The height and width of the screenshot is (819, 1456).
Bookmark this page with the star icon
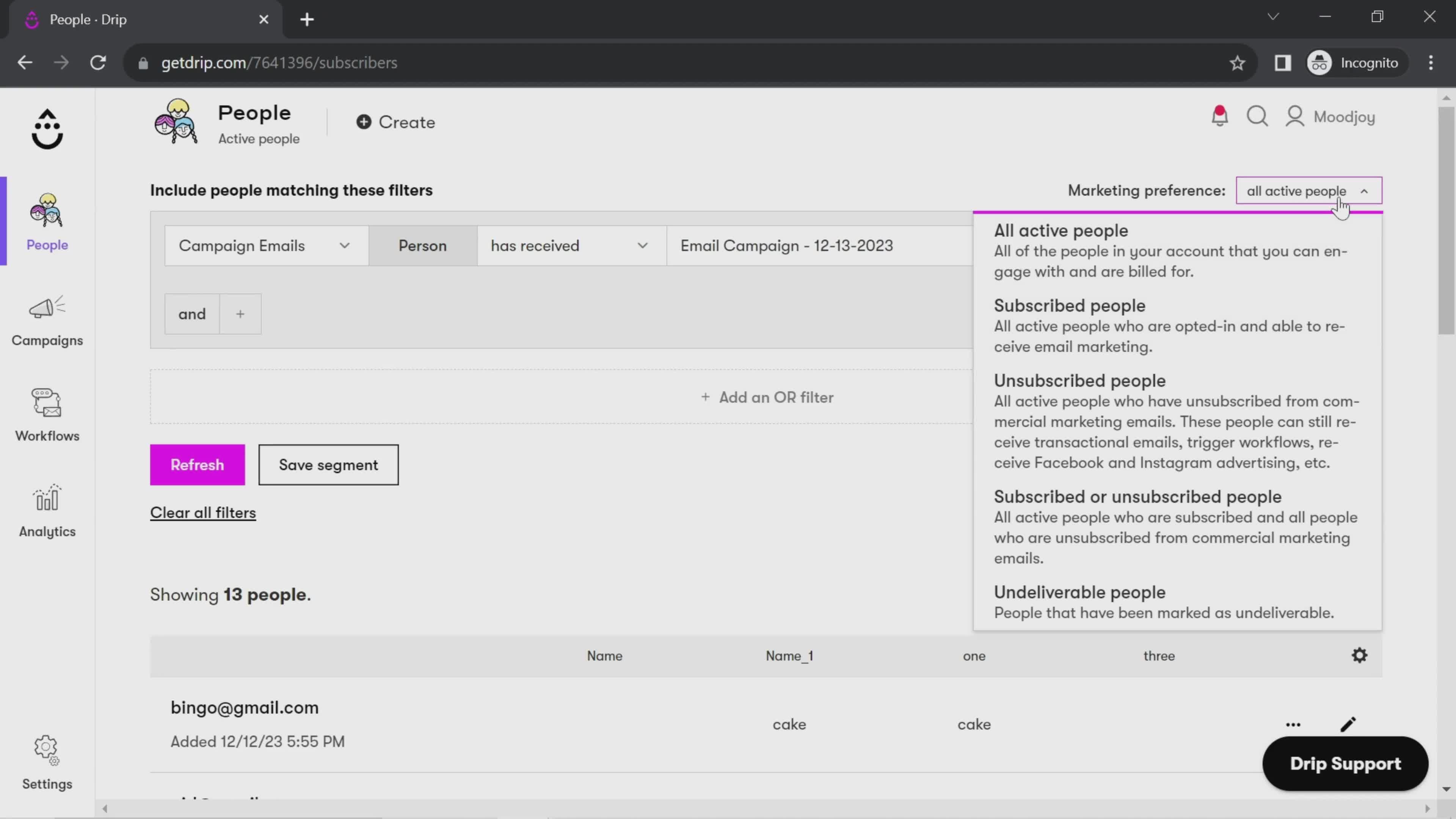click(x=1237, y=63)
